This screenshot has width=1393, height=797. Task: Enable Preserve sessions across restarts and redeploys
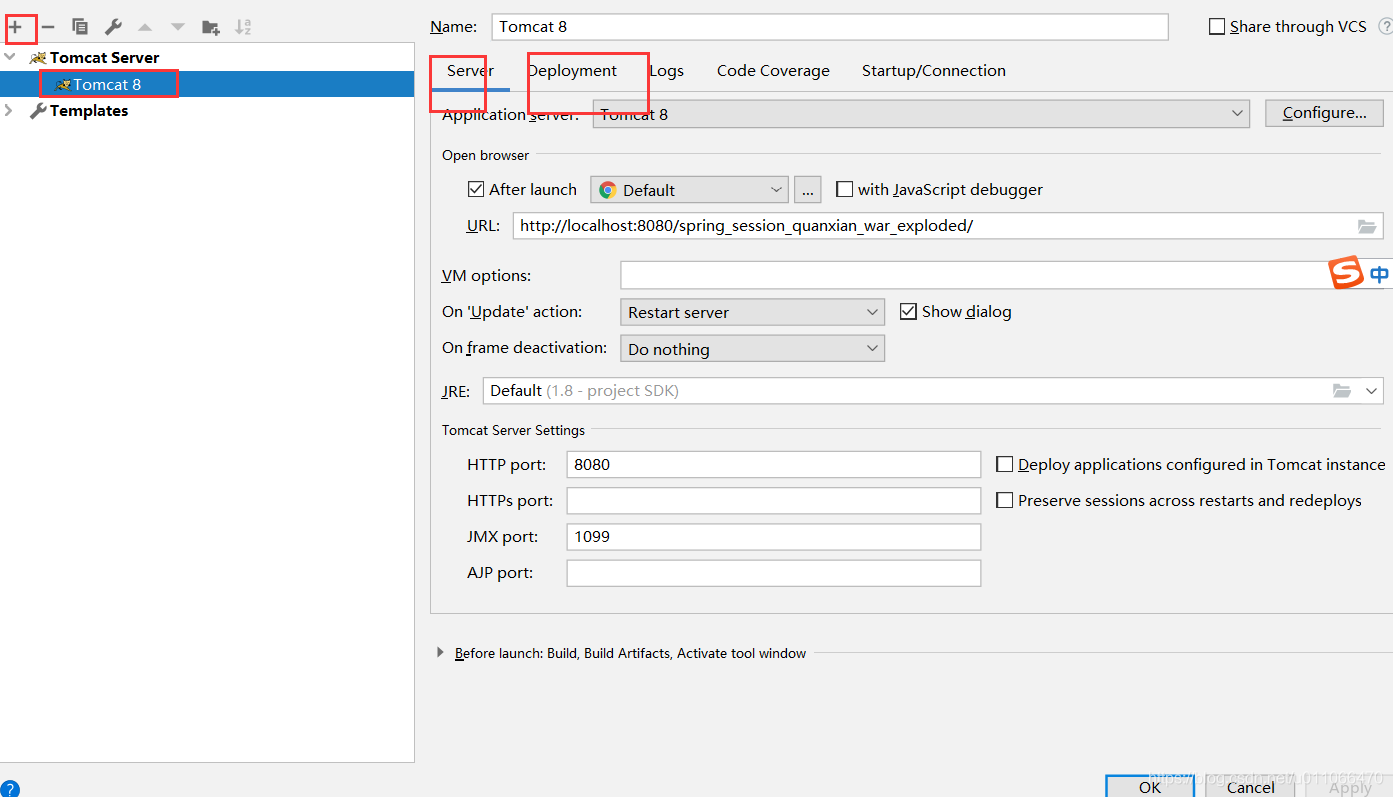coord(1005,500)
